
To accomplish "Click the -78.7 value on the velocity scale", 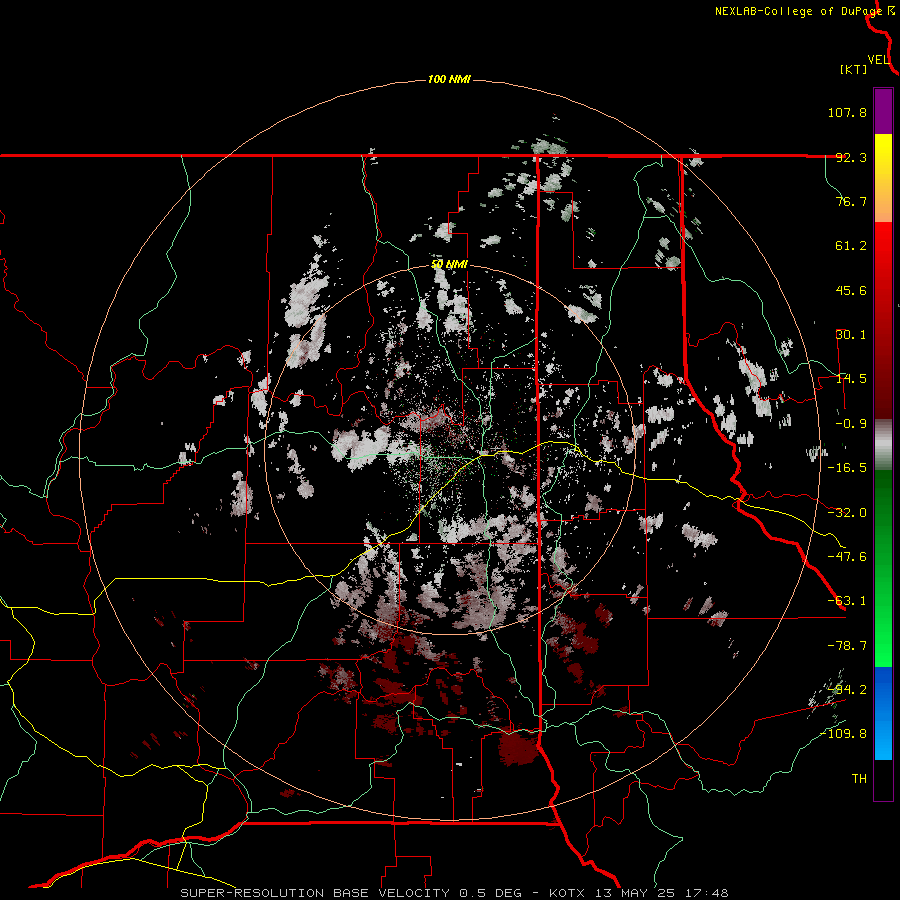I will click(x=847, y=646).
